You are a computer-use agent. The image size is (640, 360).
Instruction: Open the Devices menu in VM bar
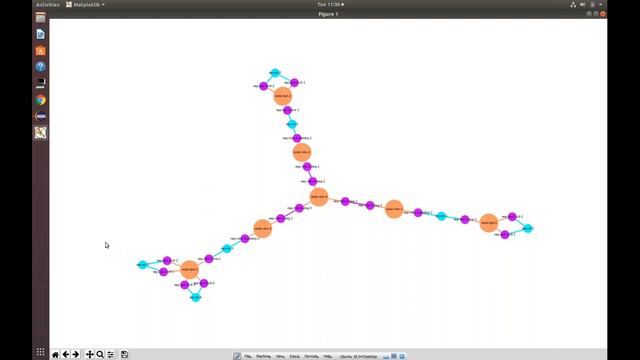(311, 357)
